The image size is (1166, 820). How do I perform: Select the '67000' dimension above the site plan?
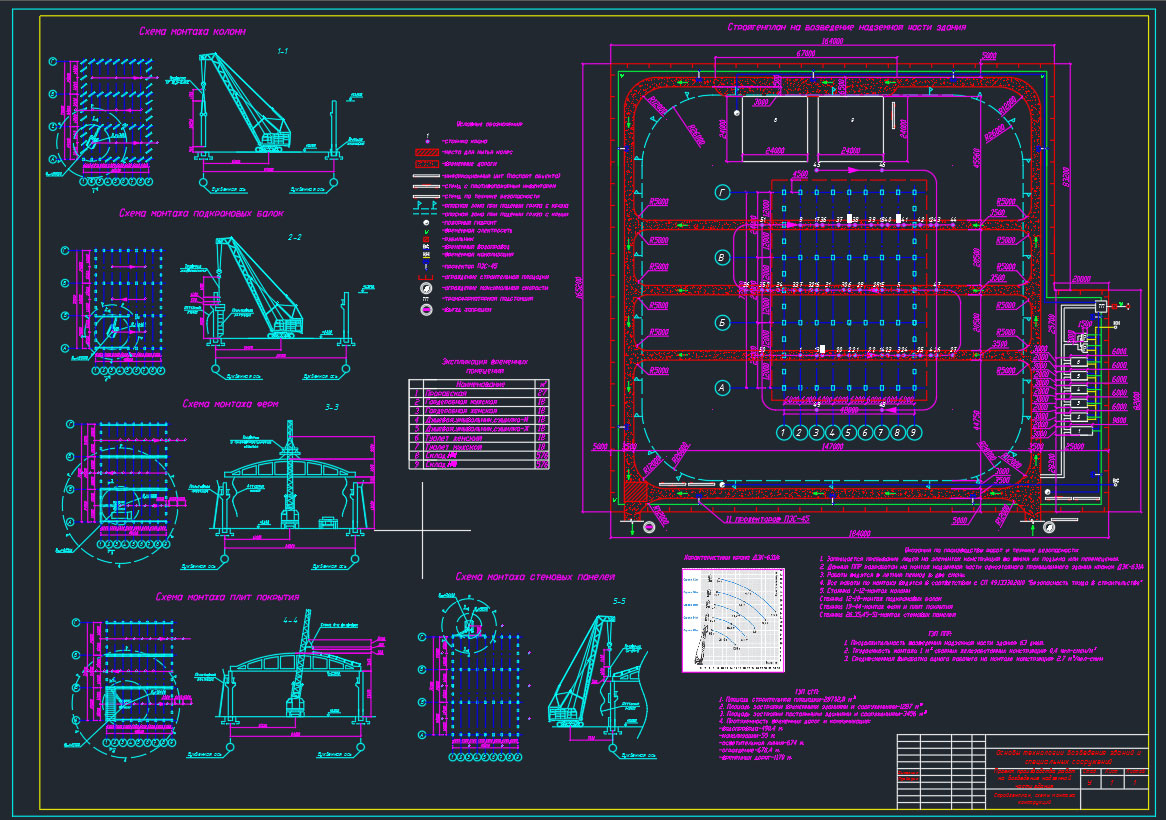tap(805, 54)
